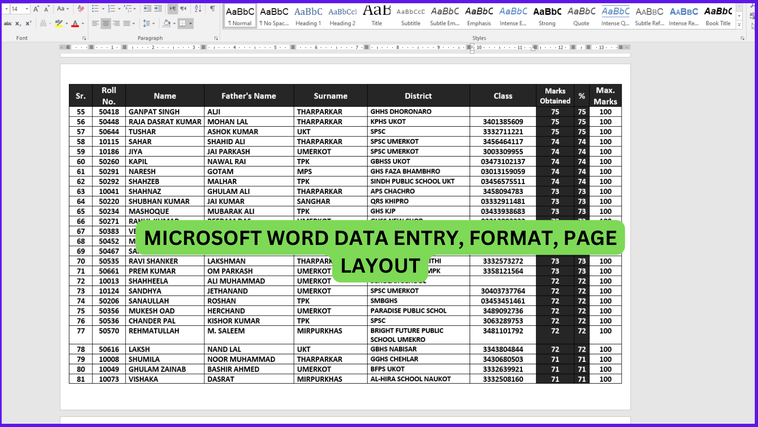Apply subscript formatting
This screenshot has height=427, width=758.
pyautogui.click(x=18, y=23)
